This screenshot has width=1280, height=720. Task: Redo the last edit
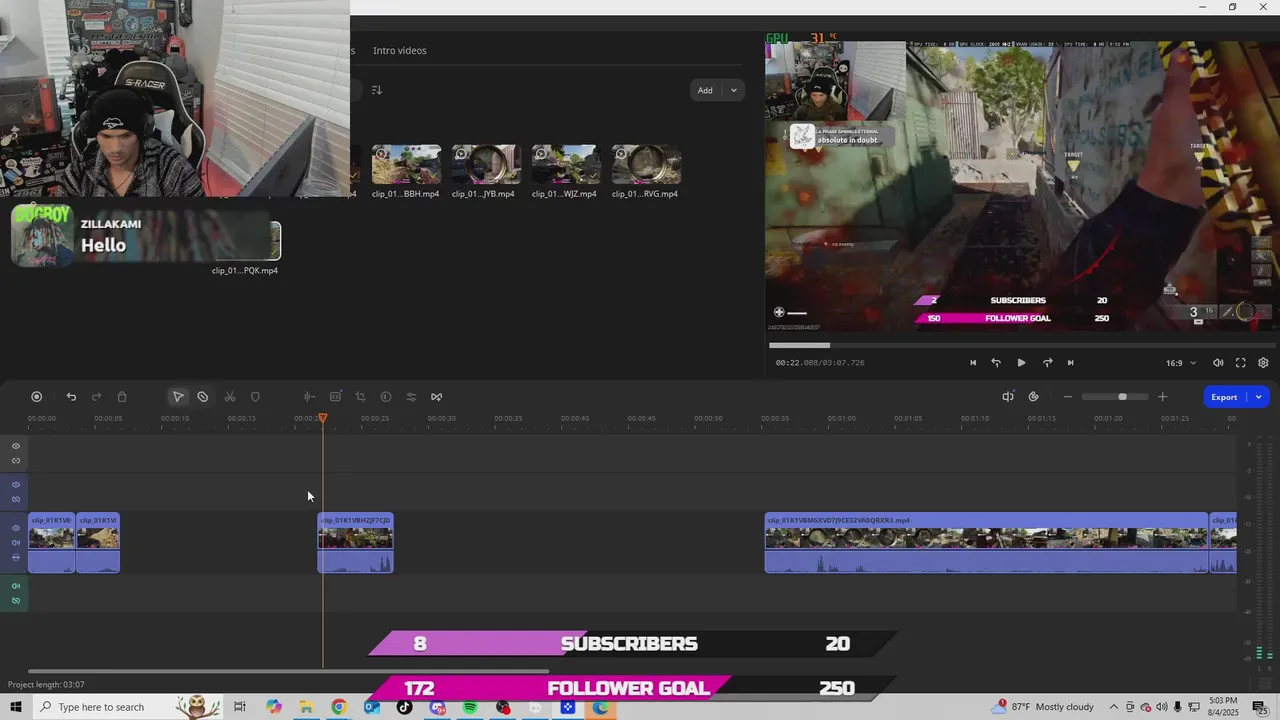coord(96,397)
